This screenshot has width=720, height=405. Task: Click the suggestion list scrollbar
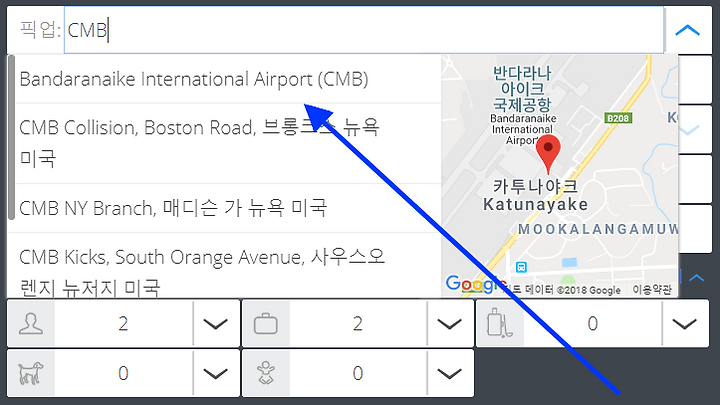coord(11,137)
